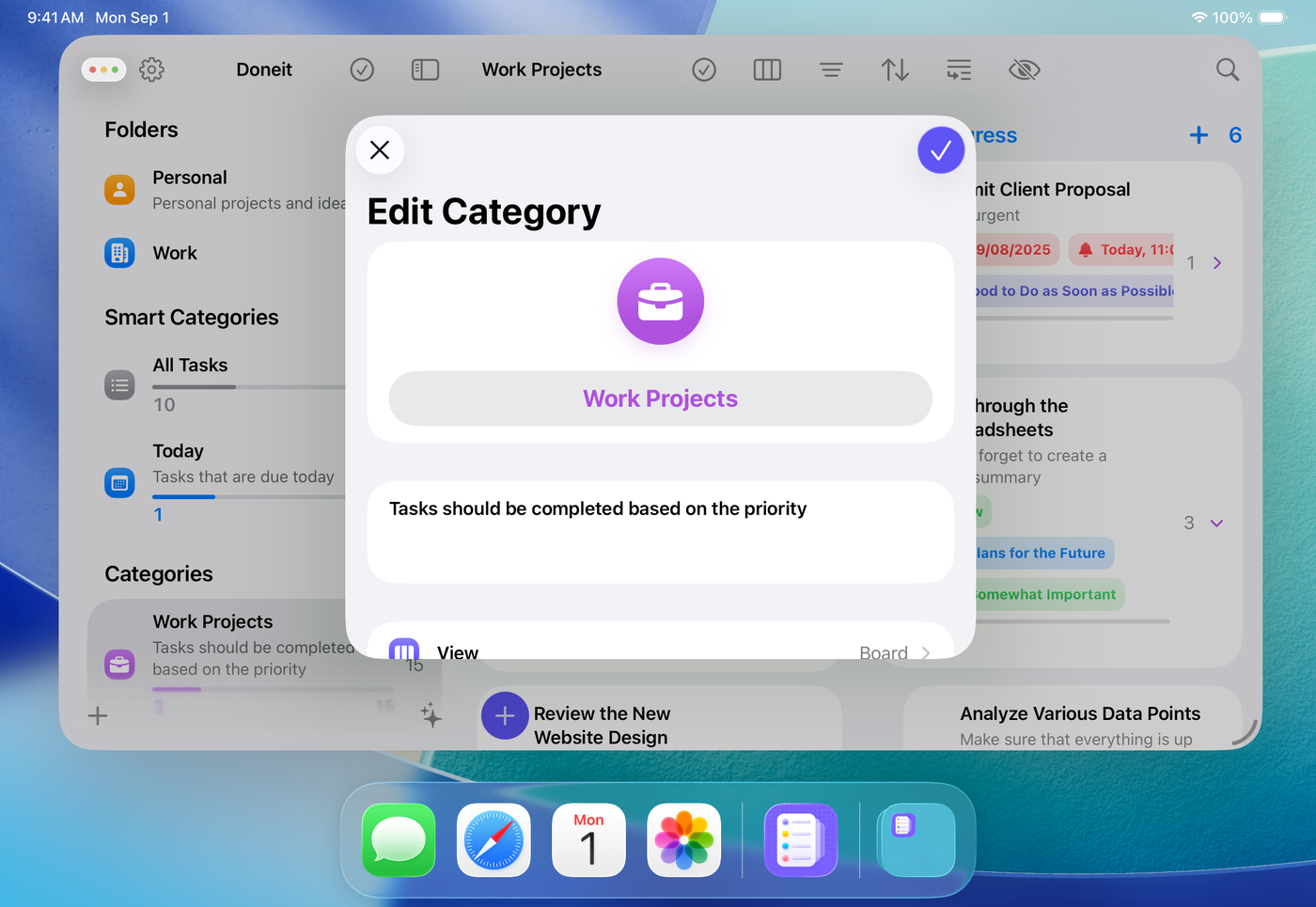This screenshot has width=1316, height=907.
Task: Click the sparkle icon in sidebar bottom
Action: tap(431, 715)
